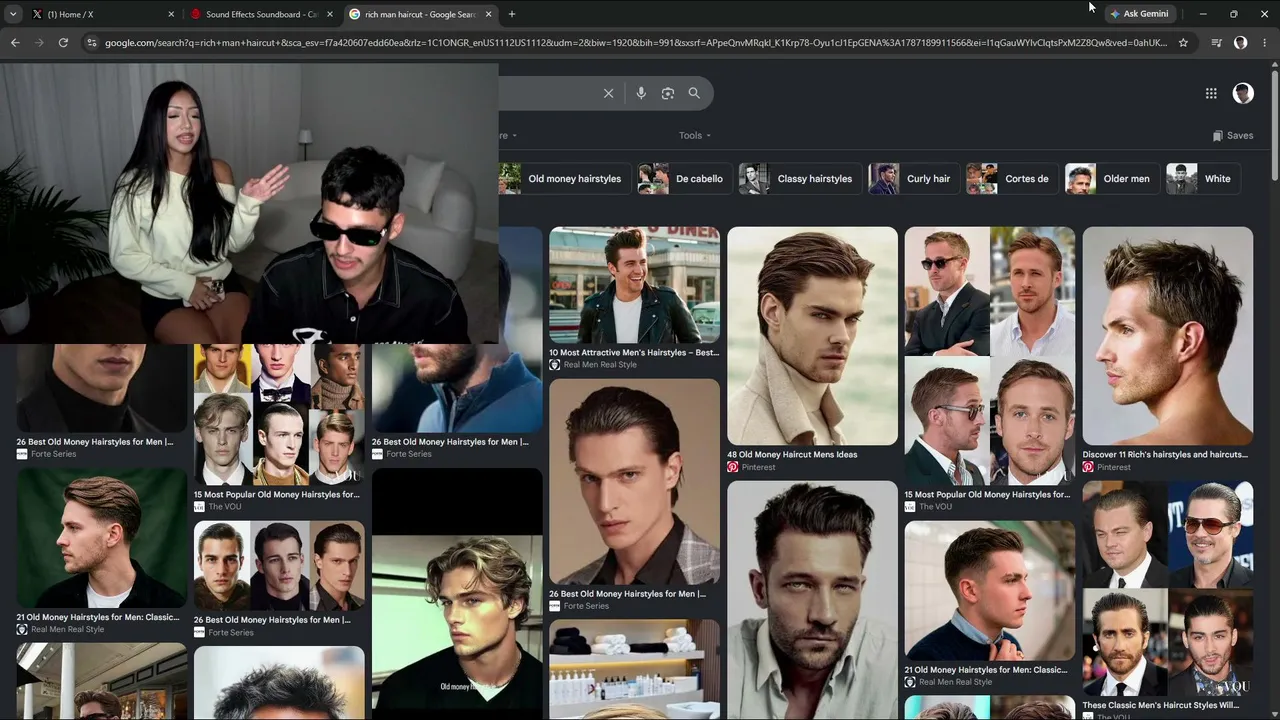
Task: Open the Chrome three-dot menu
Action: 1265,43
